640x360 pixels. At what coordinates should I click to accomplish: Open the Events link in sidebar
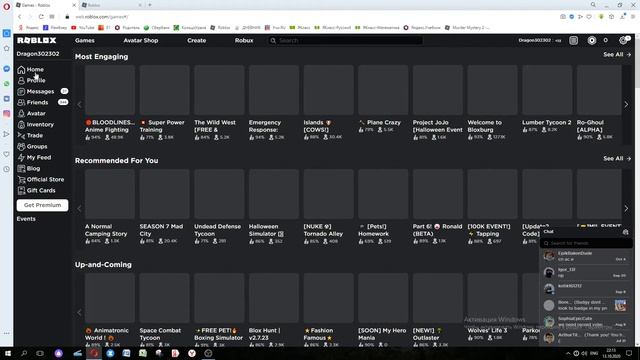click(x=26, y=219)
